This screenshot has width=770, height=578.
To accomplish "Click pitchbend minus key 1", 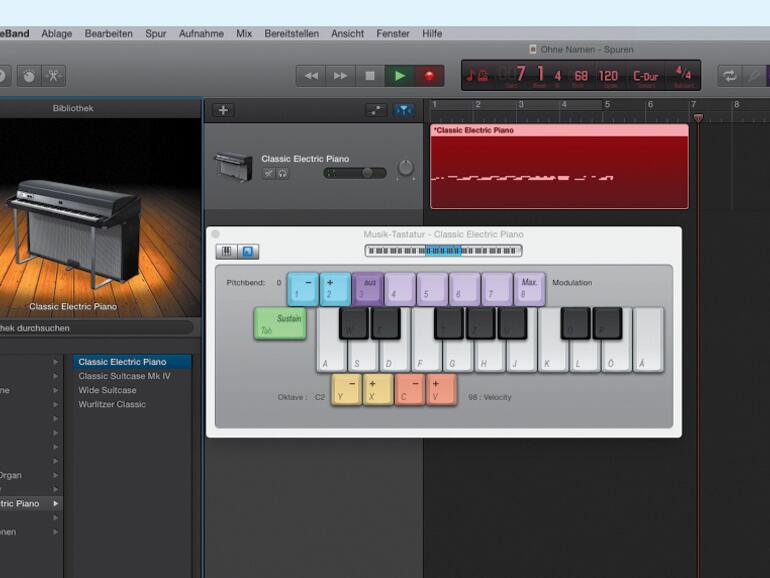I will pyautogui.click(x=302, y=289).
